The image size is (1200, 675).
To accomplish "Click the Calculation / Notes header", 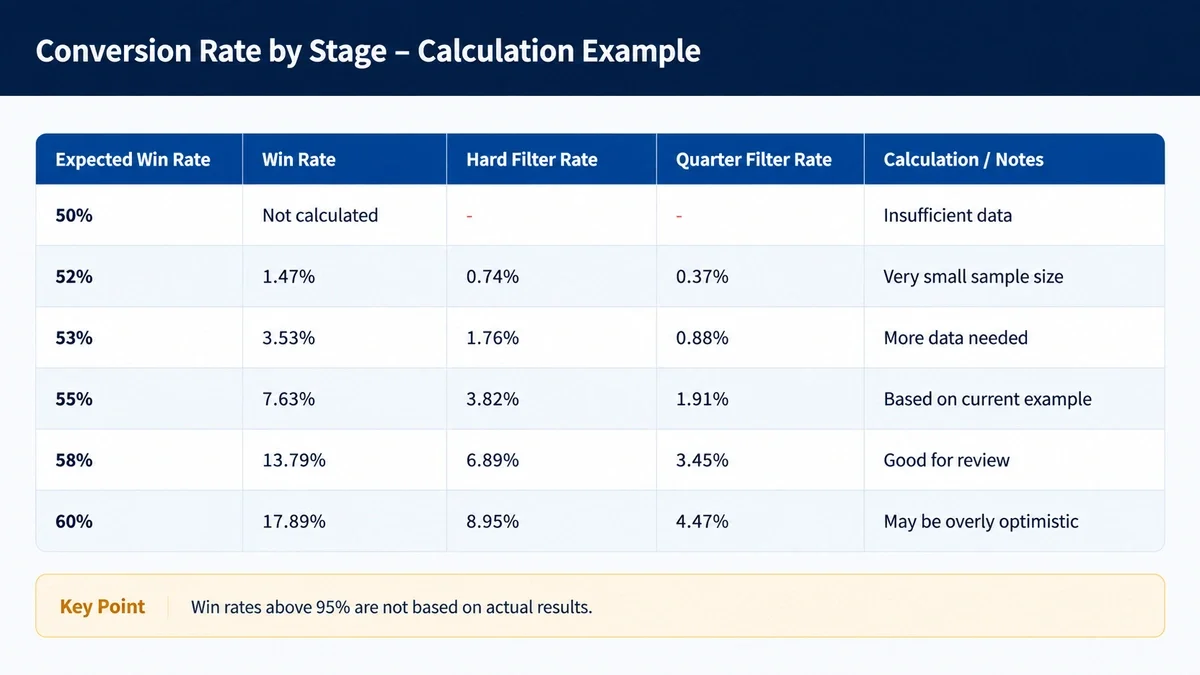I will tap(963, 159).
